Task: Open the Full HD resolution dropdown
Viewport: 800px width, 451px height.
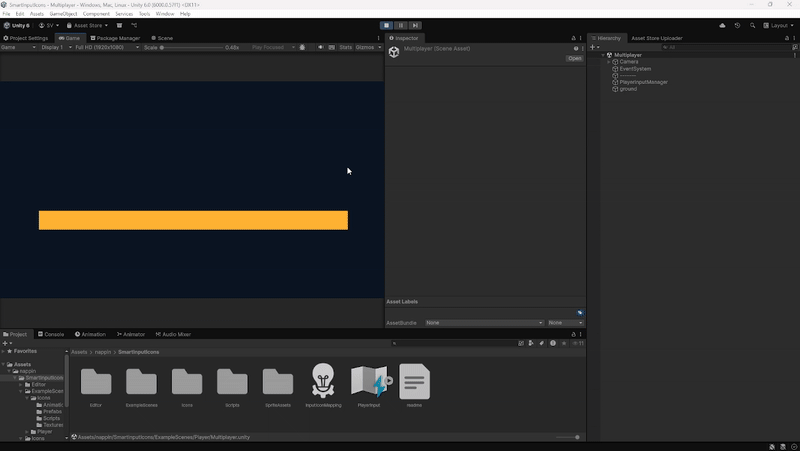Action: click(107, 47)
